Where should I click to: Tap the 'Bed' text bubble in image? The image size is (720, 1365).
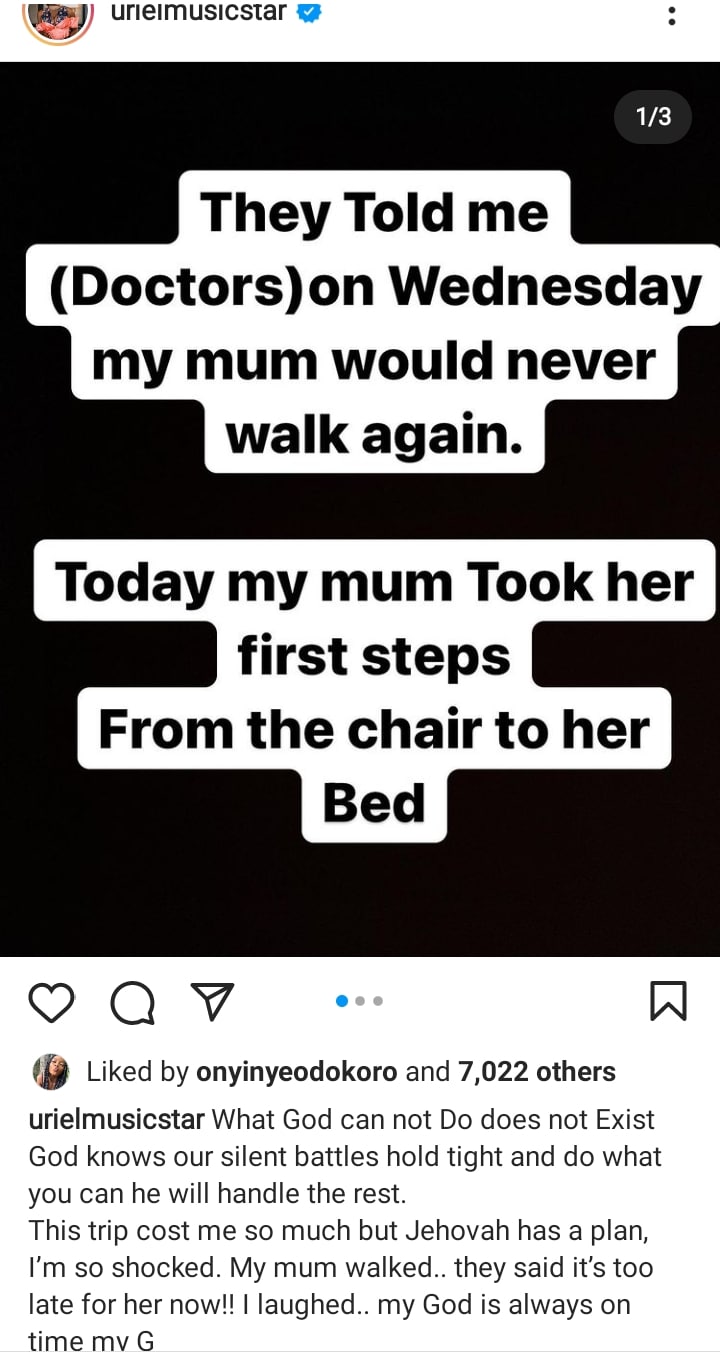(374, 803)
